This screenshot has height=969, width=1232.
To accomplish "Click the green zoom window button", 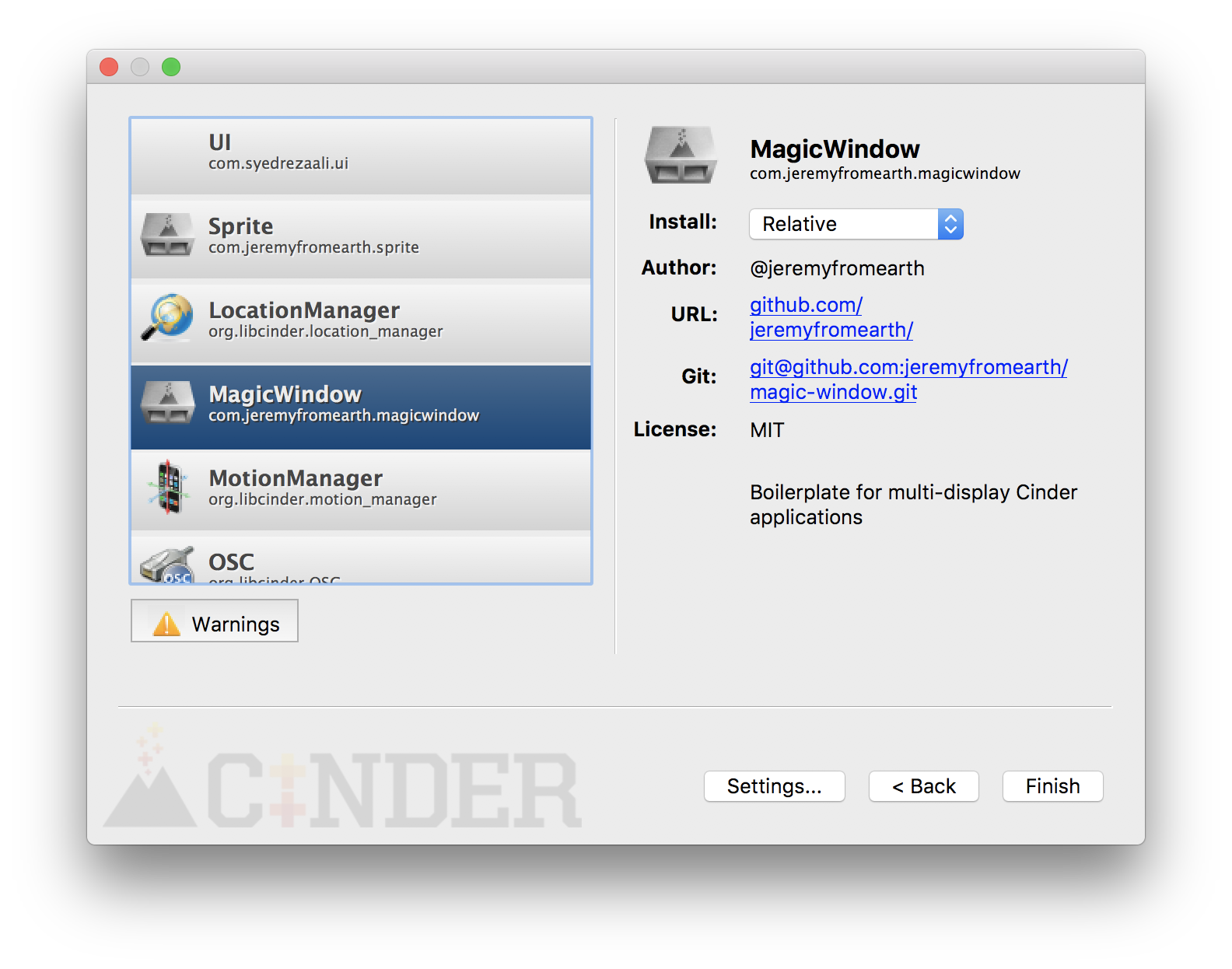I will click(x=171, y=67).
